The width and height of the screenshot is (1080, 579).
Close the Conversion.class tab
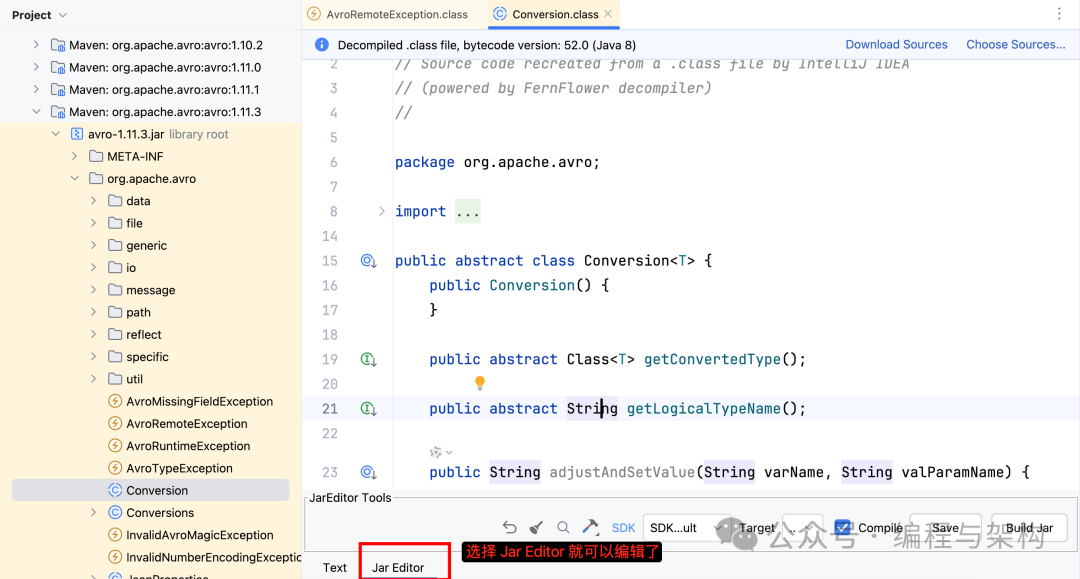pyautogui.click(x=608, y=14)
